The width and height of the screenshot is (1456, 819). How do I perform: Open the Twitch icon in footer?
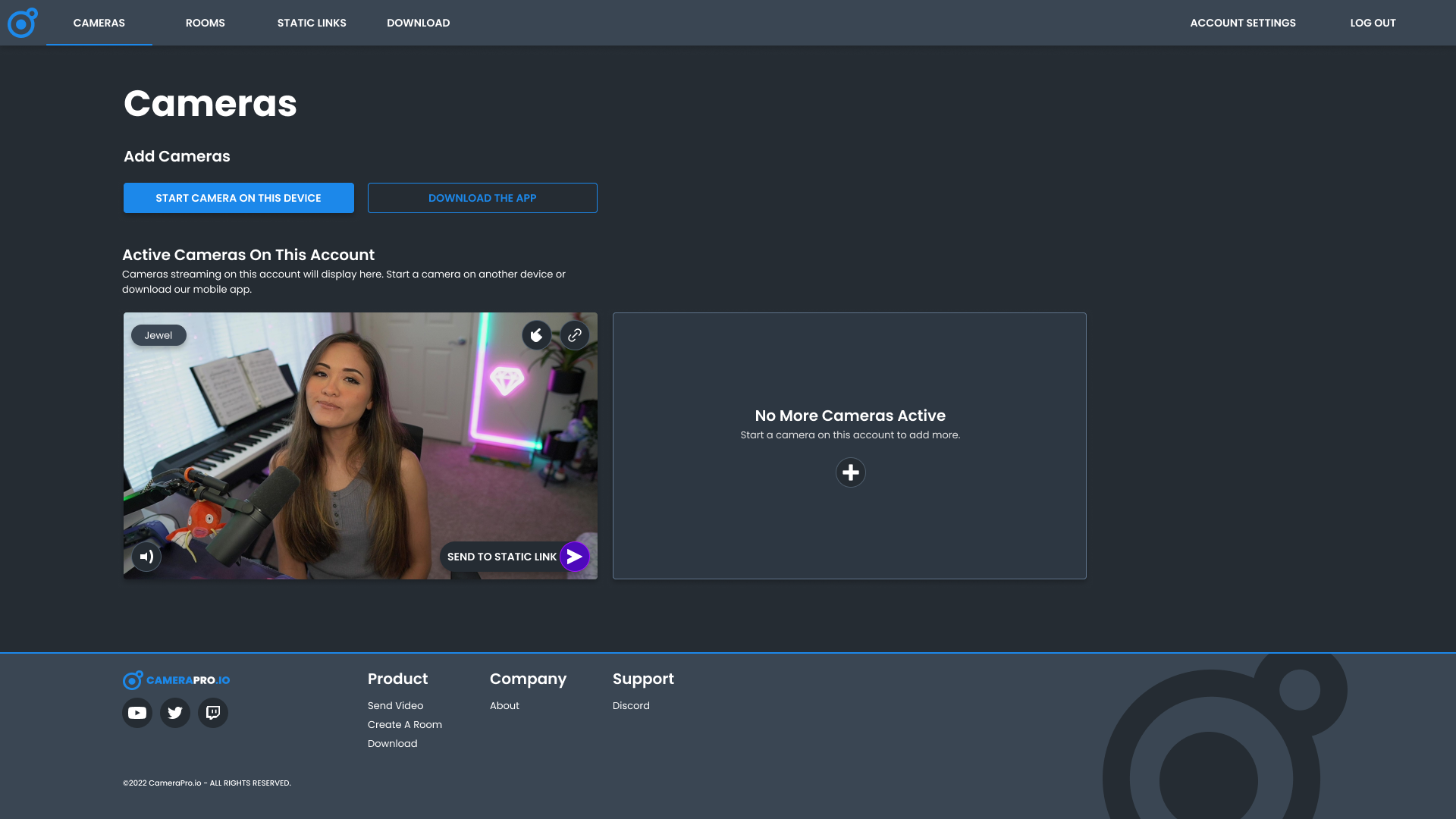tap(213, 713)
